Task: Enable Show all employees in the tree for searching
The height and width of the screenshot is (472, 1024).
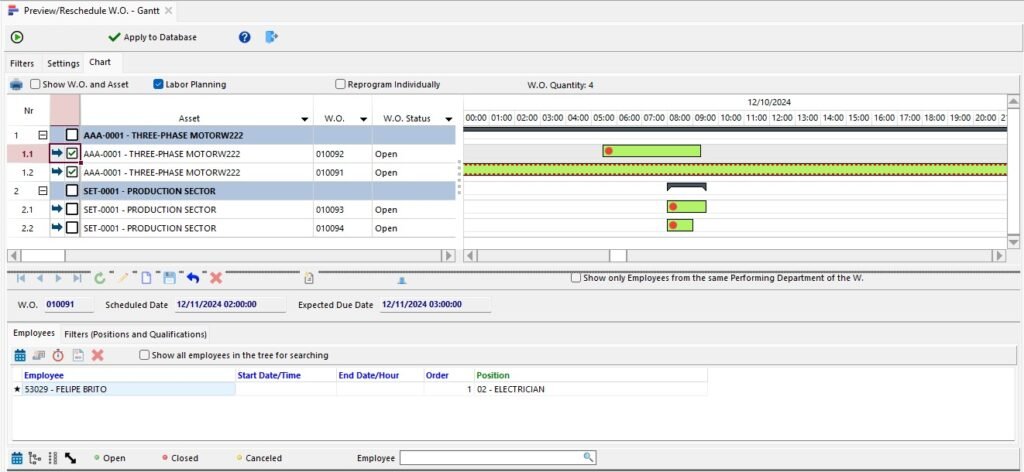Action: pos(144,355)
